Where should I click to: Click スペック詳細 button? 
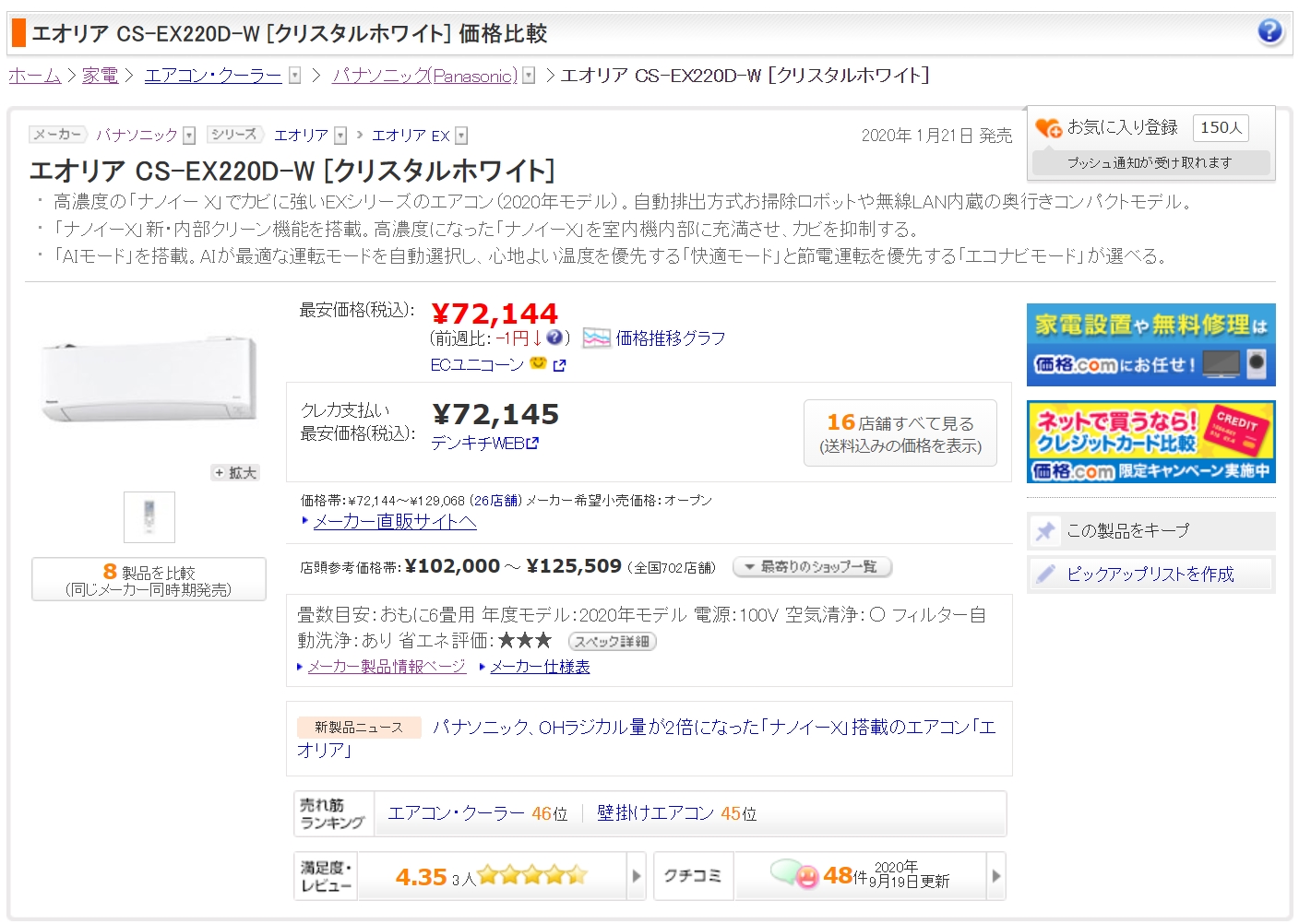[x=613, y=642]
